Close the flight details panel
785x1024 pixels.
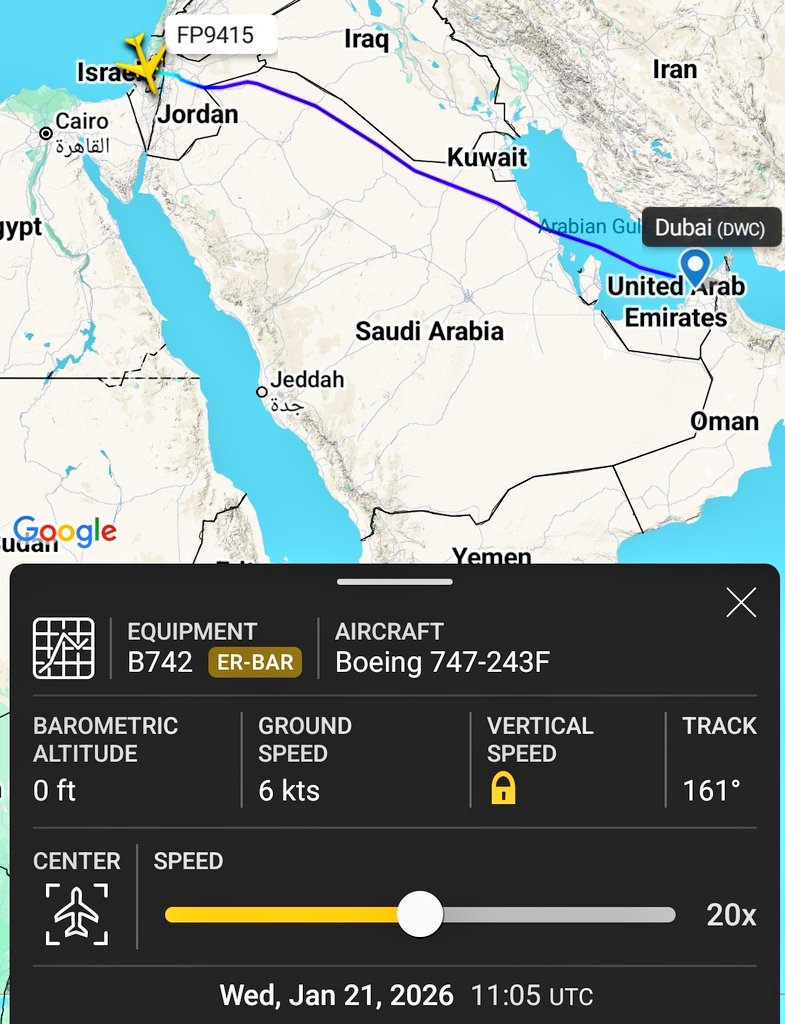click(x=741, y=603)
